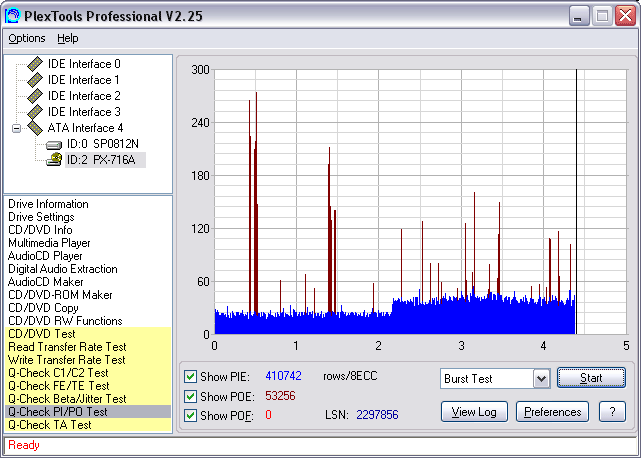Open CD/DVD Copy function
The image size is (641, 458).
coord(43,308)
